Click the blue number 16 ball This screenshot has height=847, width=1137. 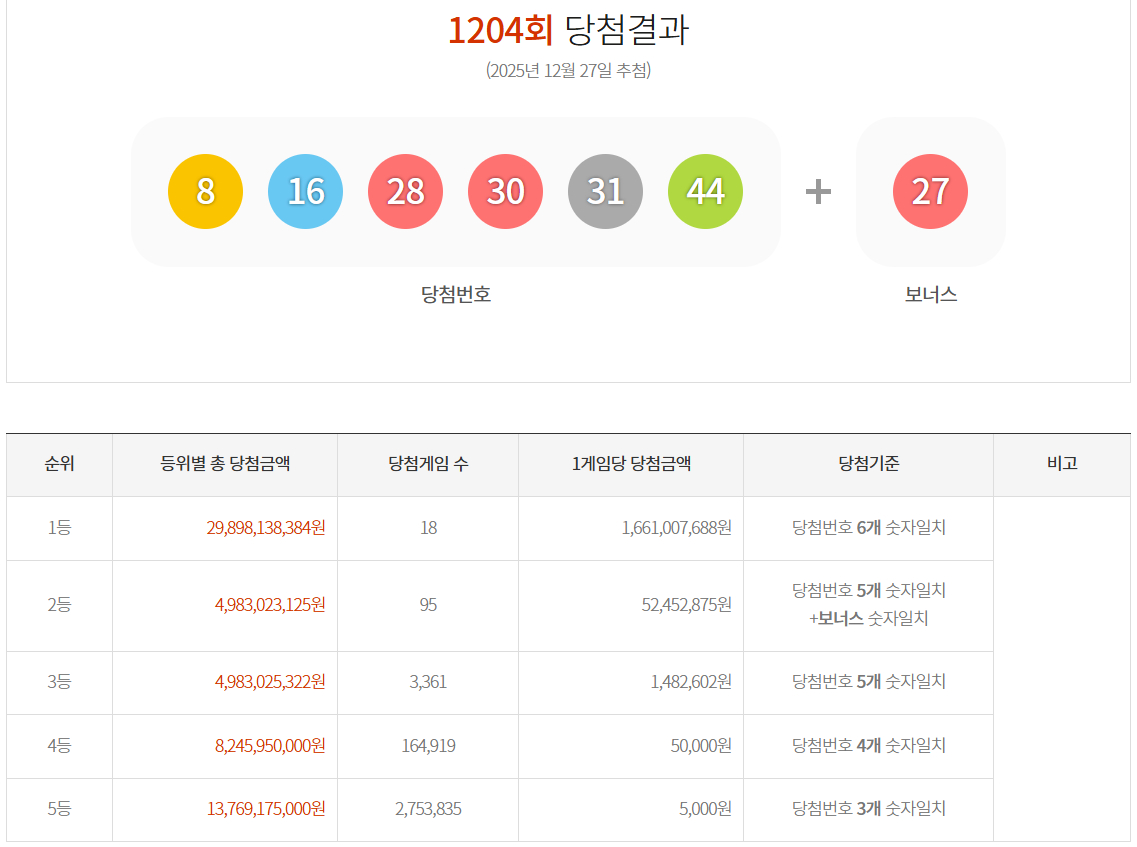click(x=305, y=191)
